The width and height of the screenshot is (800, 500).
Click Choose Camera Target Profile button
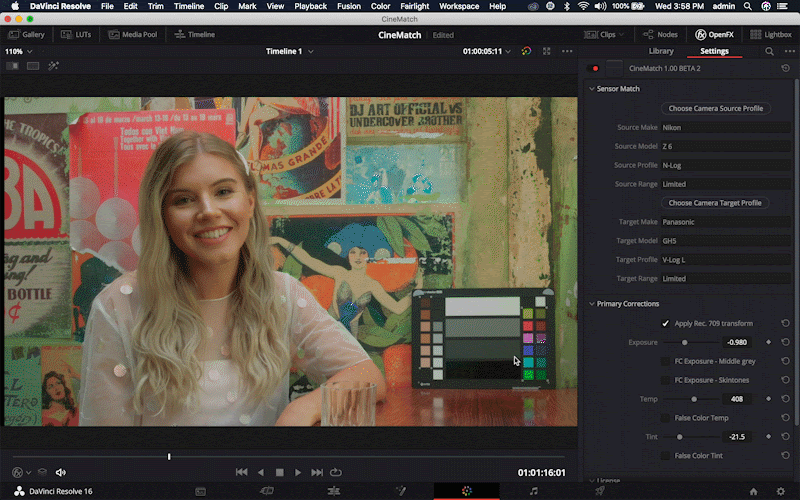[x=715, y=203]
